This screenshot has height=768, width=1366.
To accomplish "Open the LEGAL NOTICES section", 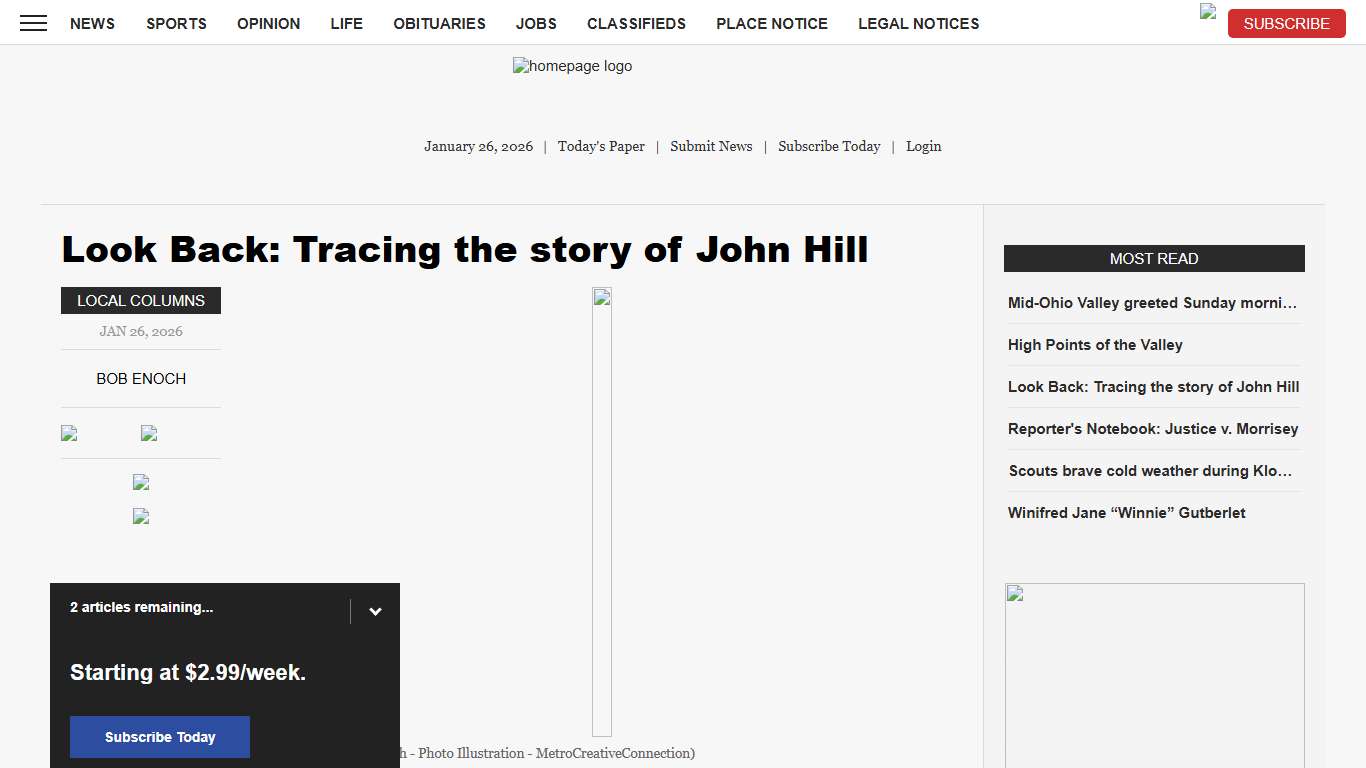I will coord(918,23).
